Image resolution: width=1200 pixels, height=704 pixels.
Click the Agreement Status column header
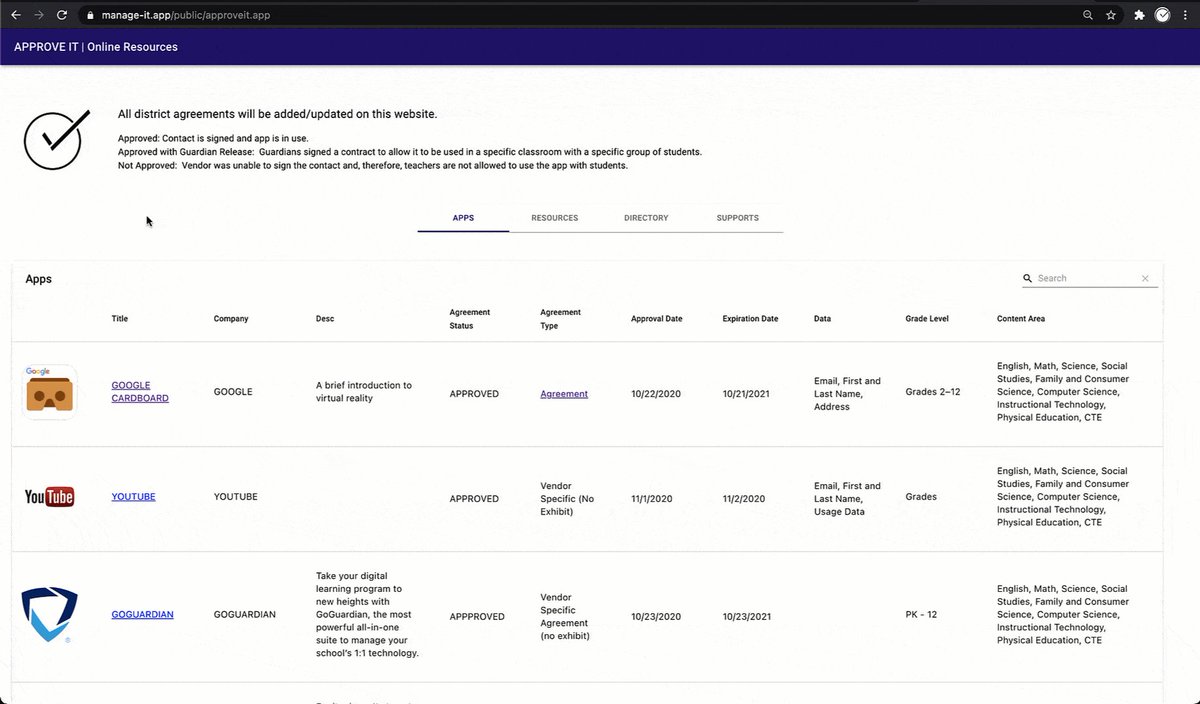click(470, 319)
